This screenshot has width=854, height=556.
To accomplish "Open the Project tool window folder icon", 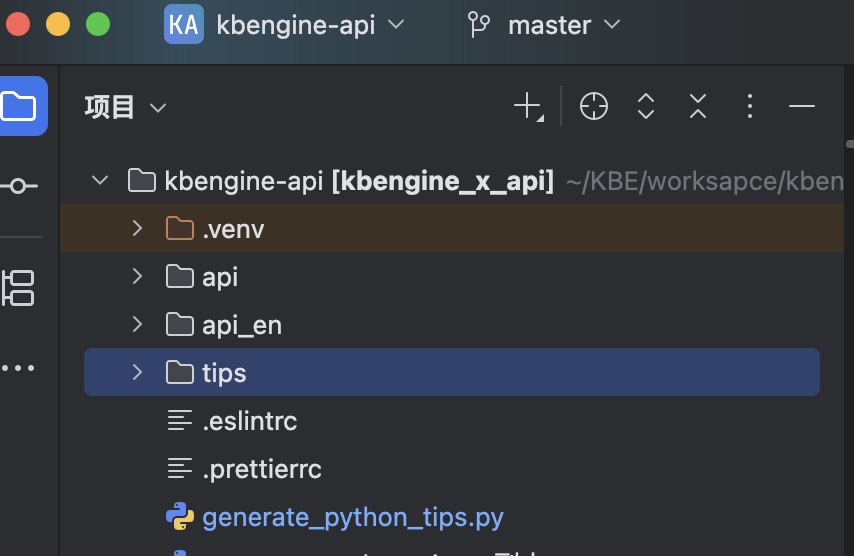I will pyautogui.click(x=21, y=105).
